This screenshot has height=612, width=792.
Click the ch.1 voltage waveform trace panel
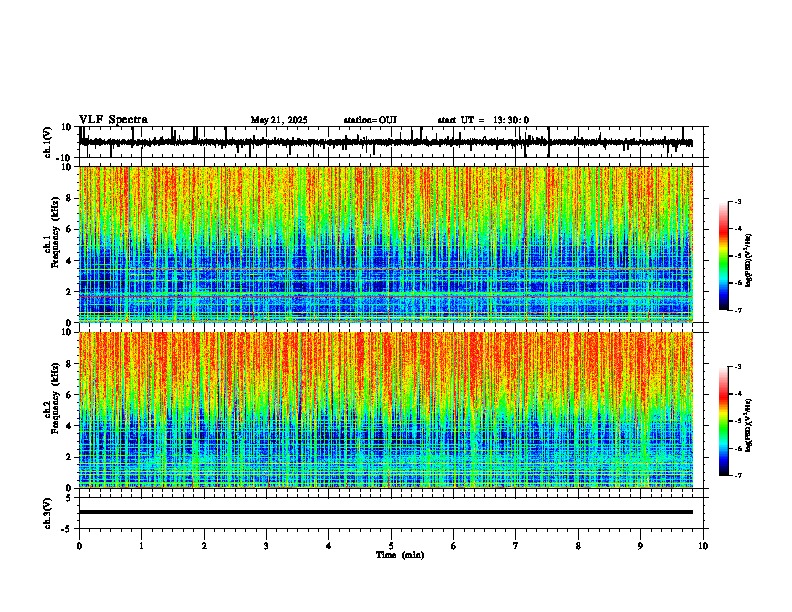click(393, 142)
